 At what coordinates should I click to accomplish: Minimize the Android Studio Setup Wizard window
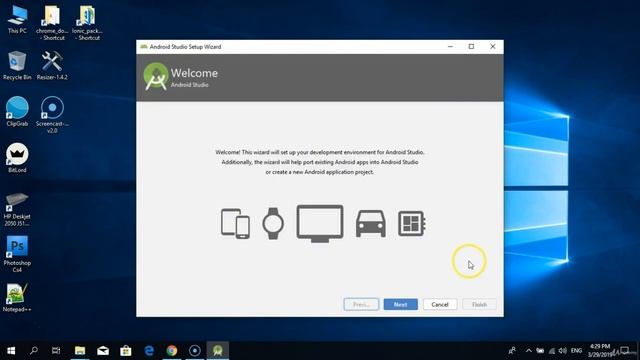[450, 47]
